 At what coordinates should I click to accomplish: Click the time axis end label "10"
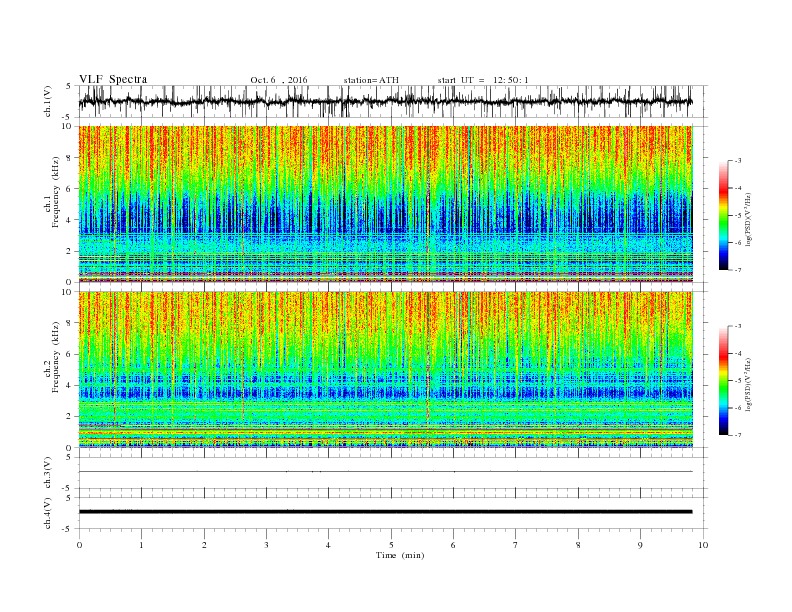[703, 545]
